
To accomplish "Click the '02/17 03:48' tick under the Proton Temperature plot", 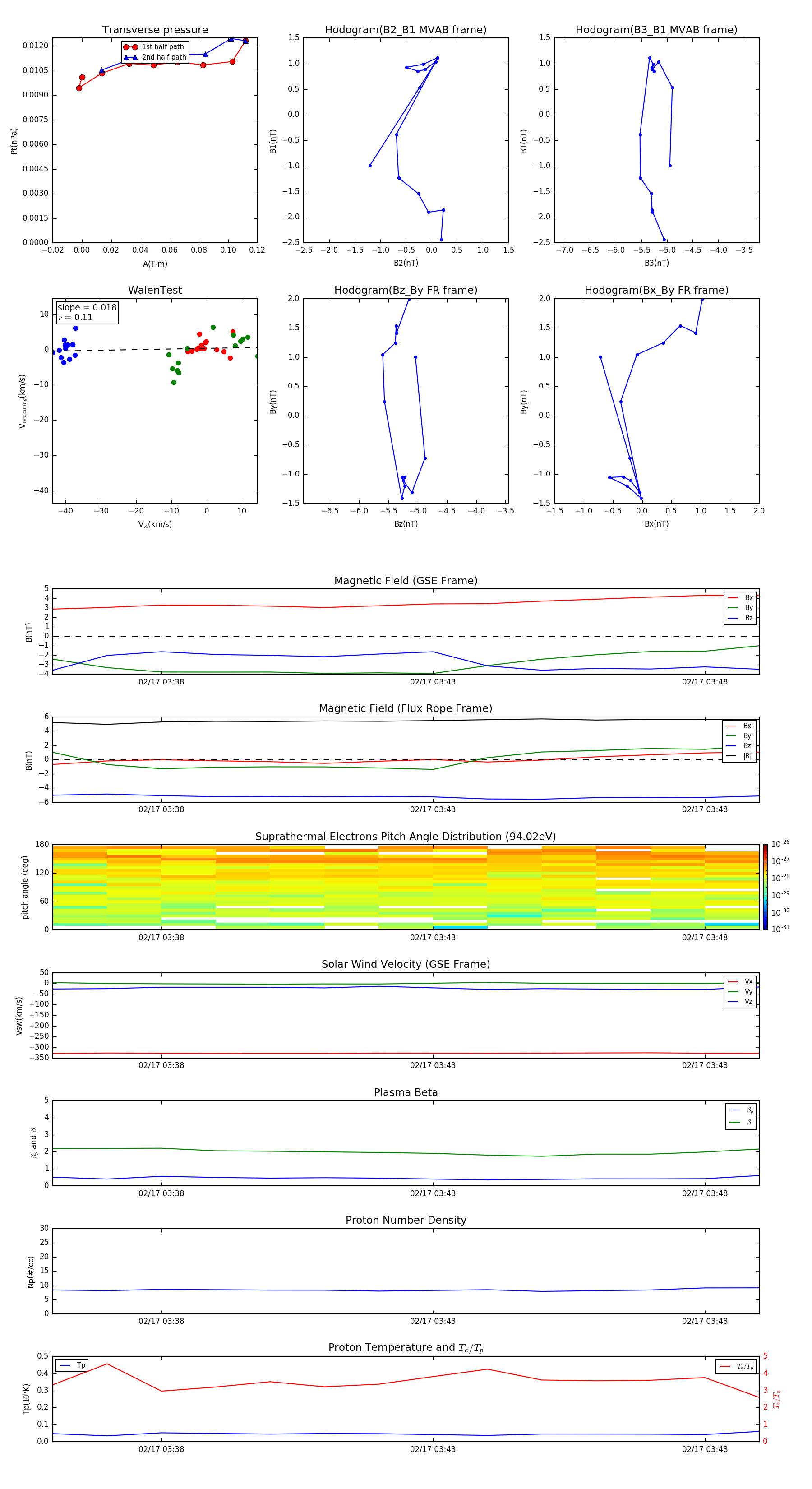I will (705, 1449).
